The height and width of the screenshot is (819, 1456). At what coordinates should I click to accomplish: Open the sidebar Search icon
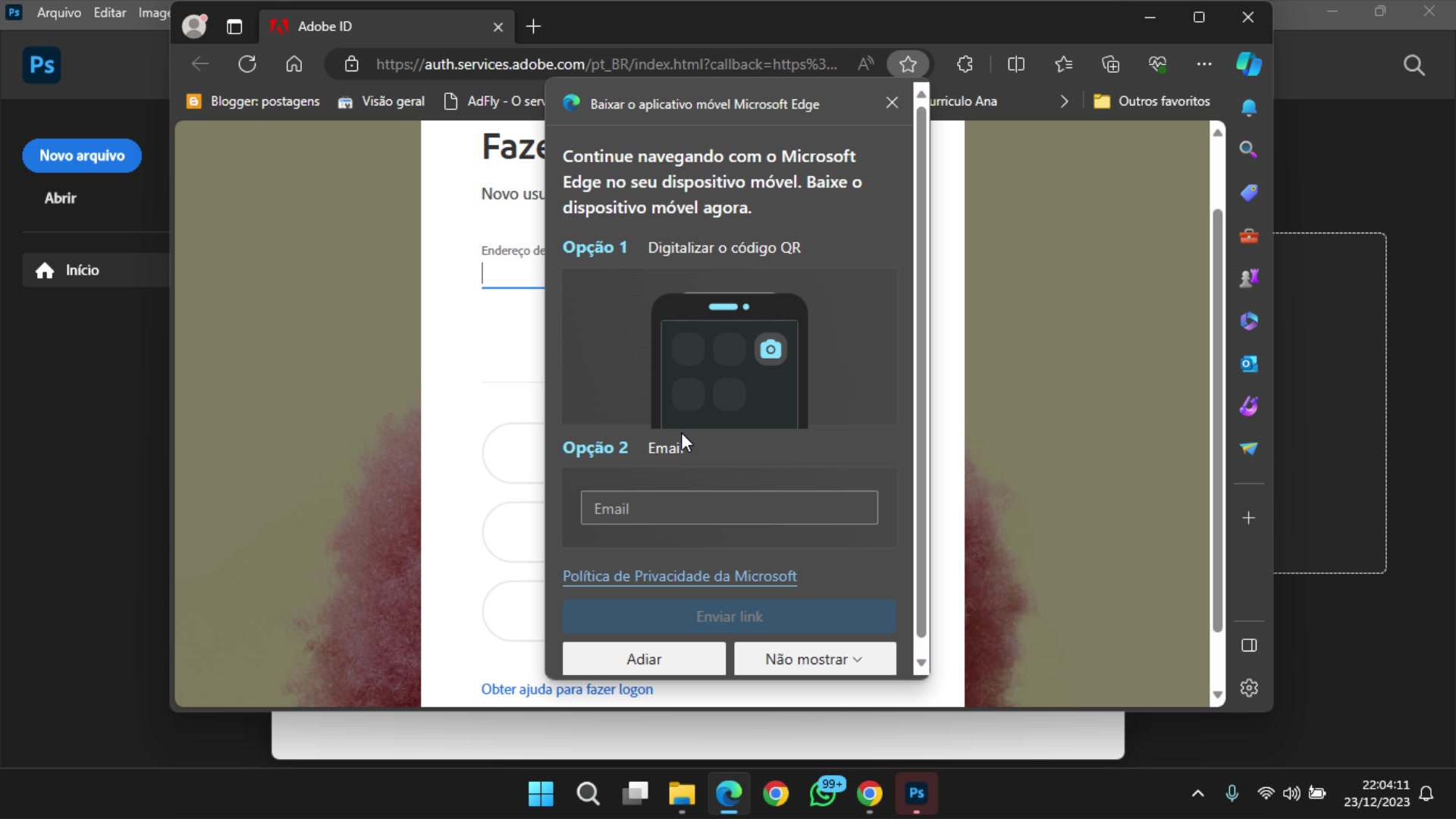1249,149
